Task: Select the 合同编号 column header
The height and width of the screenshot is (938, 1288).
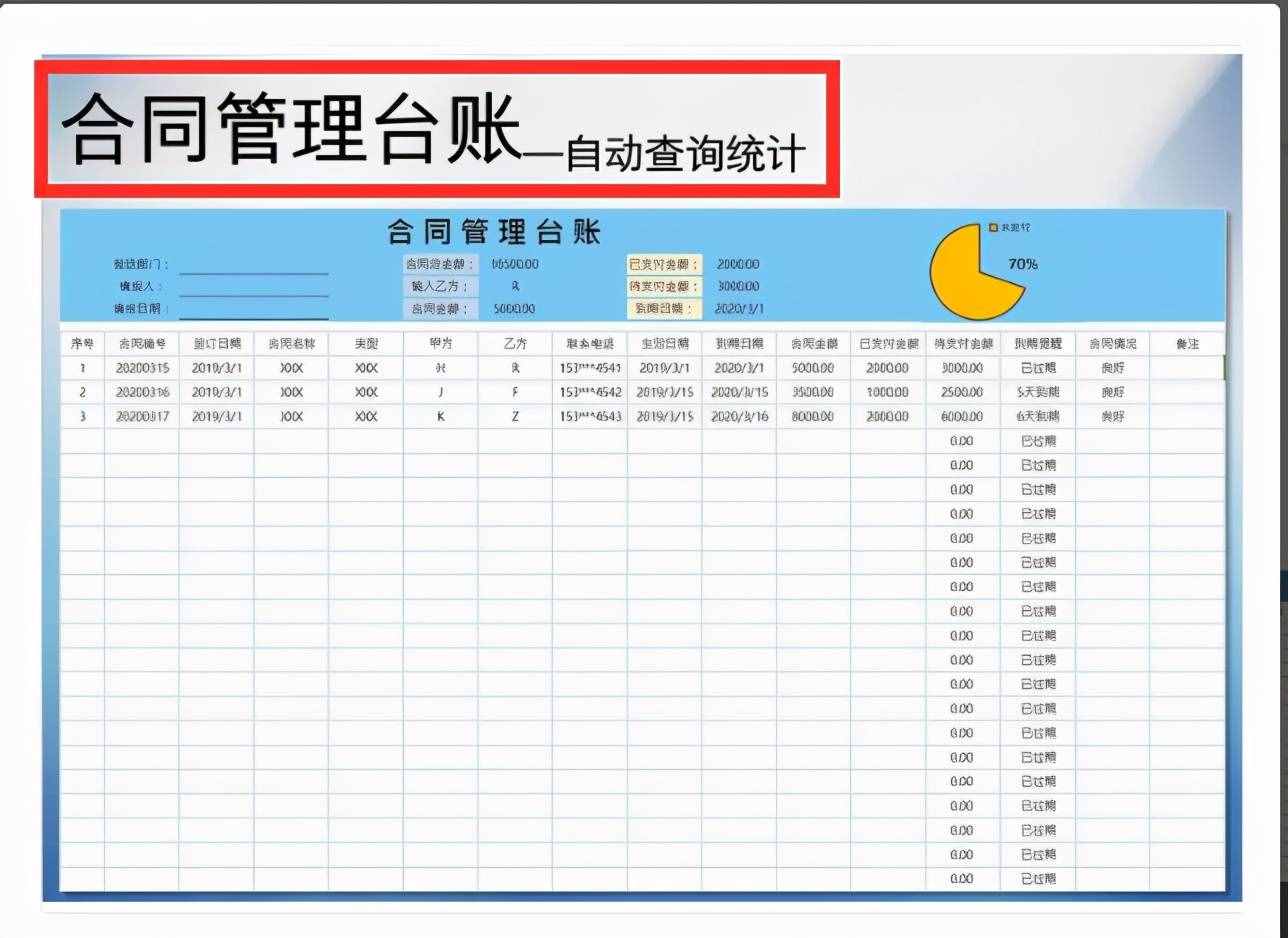Action: (x=141, y=343)
